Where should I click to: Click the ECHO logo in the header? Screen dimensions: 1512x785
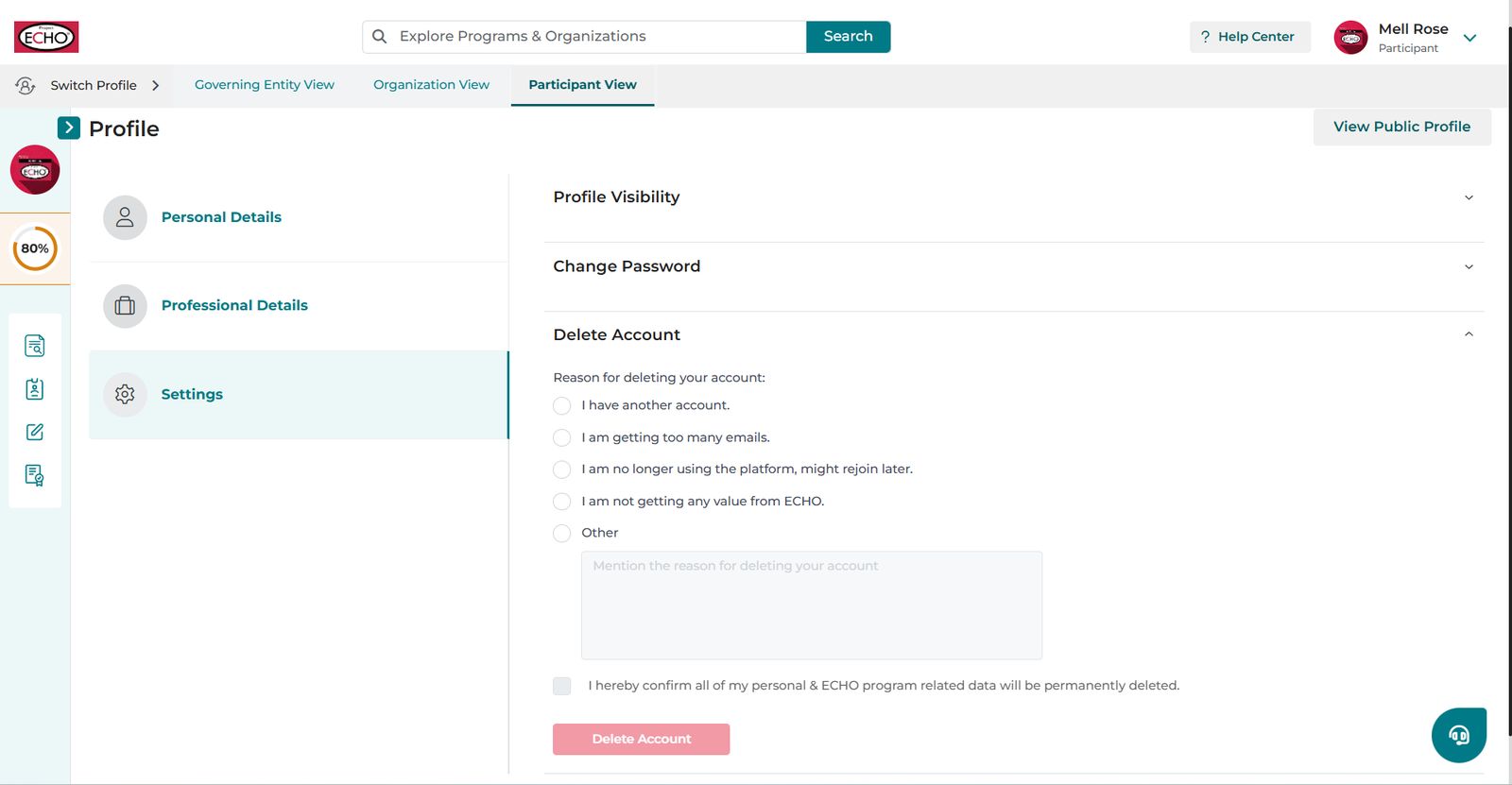pos(46,37)
